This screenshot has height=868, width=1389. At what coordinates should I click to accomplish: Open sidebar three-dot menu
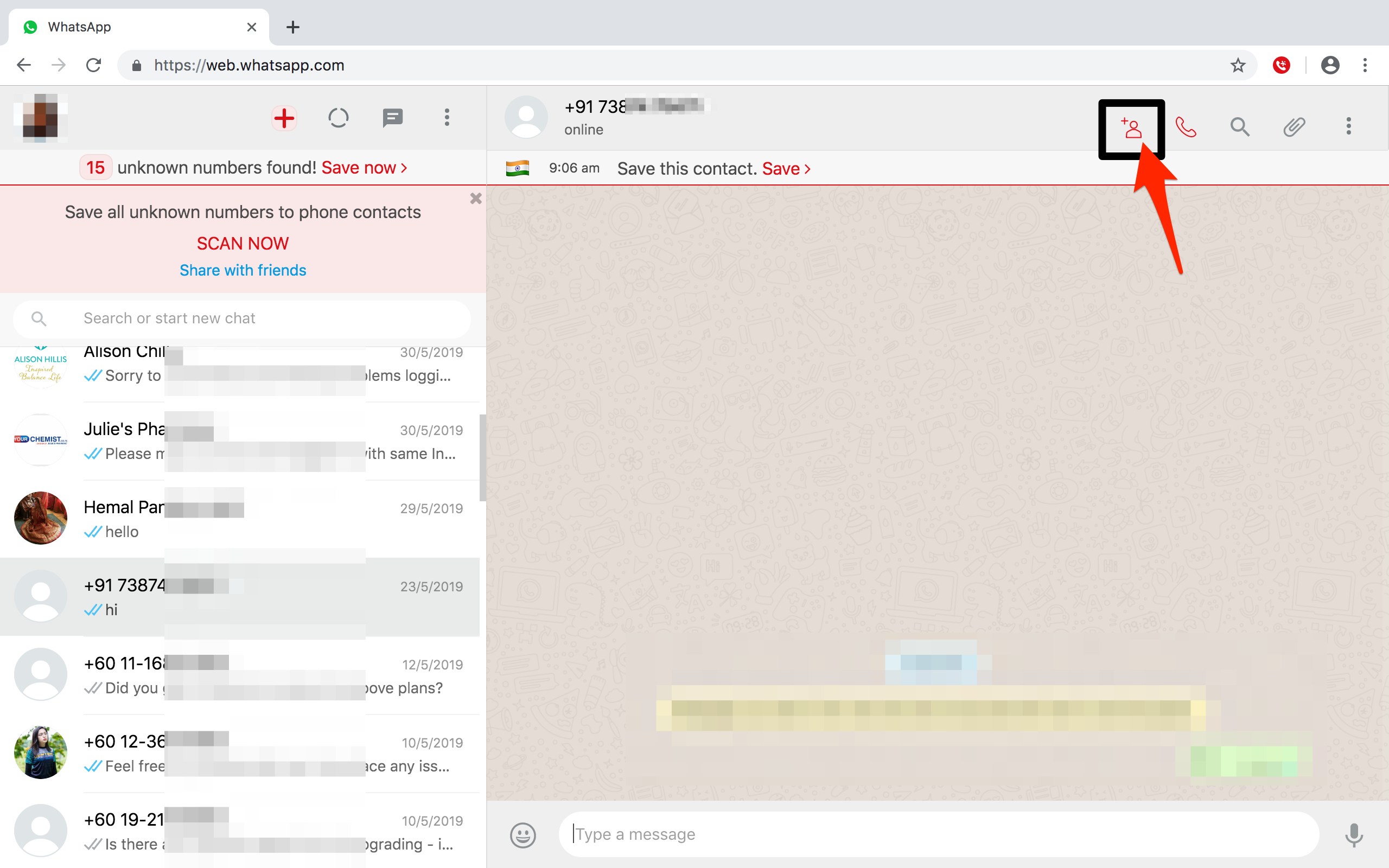447,118
